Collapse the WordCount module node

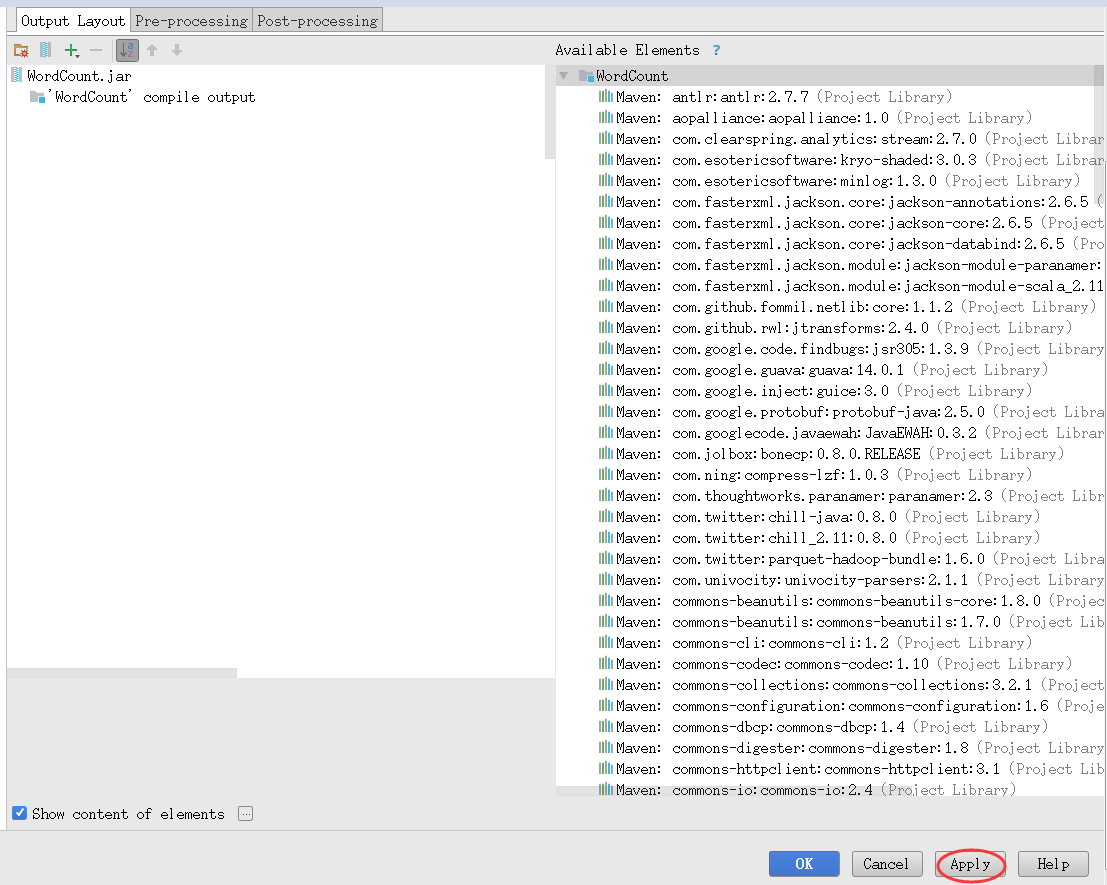coord(563,76)
